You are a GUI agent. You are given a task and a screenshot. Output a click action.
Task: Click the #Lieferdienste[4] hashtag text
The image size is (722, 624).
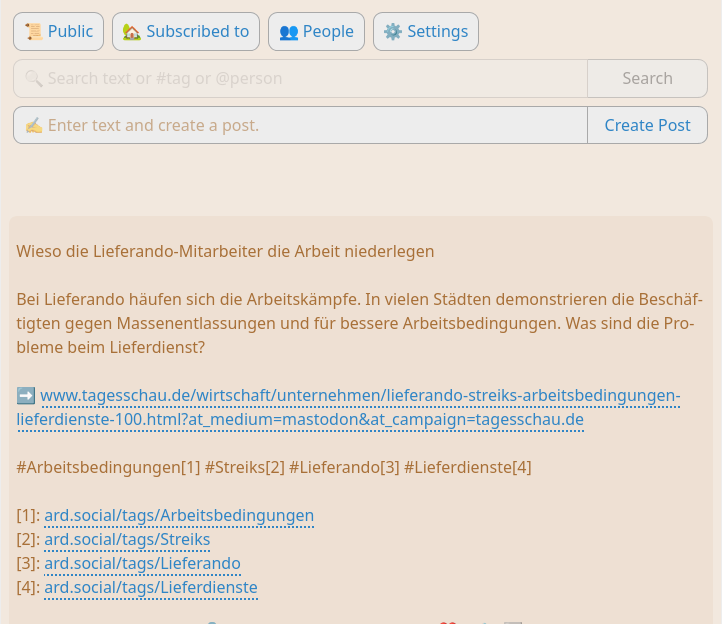point(467,467)
